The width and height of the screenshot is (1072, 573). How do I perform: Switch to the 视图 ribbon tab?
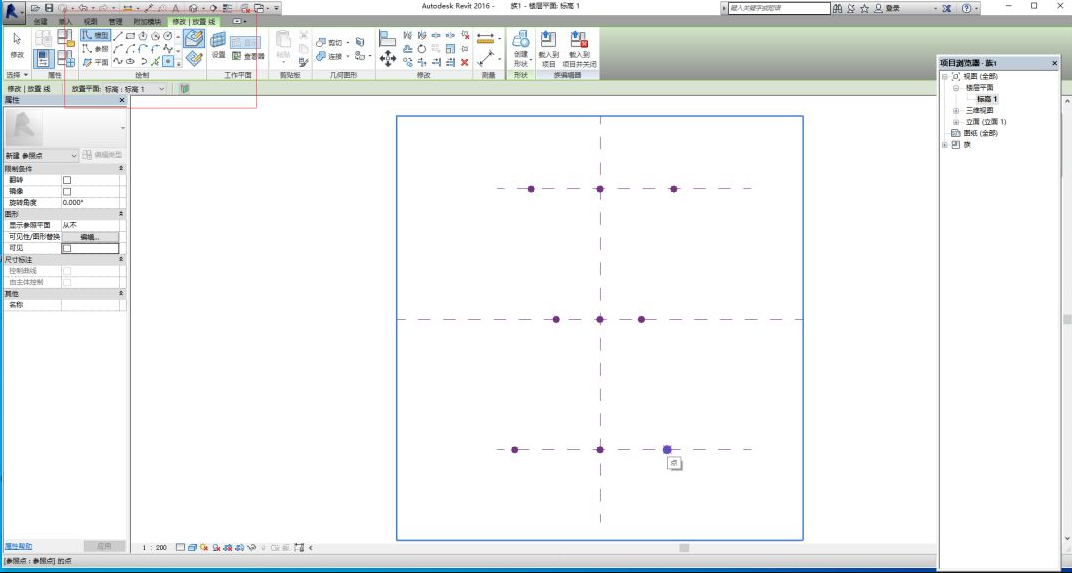click(x=91, y=21)
